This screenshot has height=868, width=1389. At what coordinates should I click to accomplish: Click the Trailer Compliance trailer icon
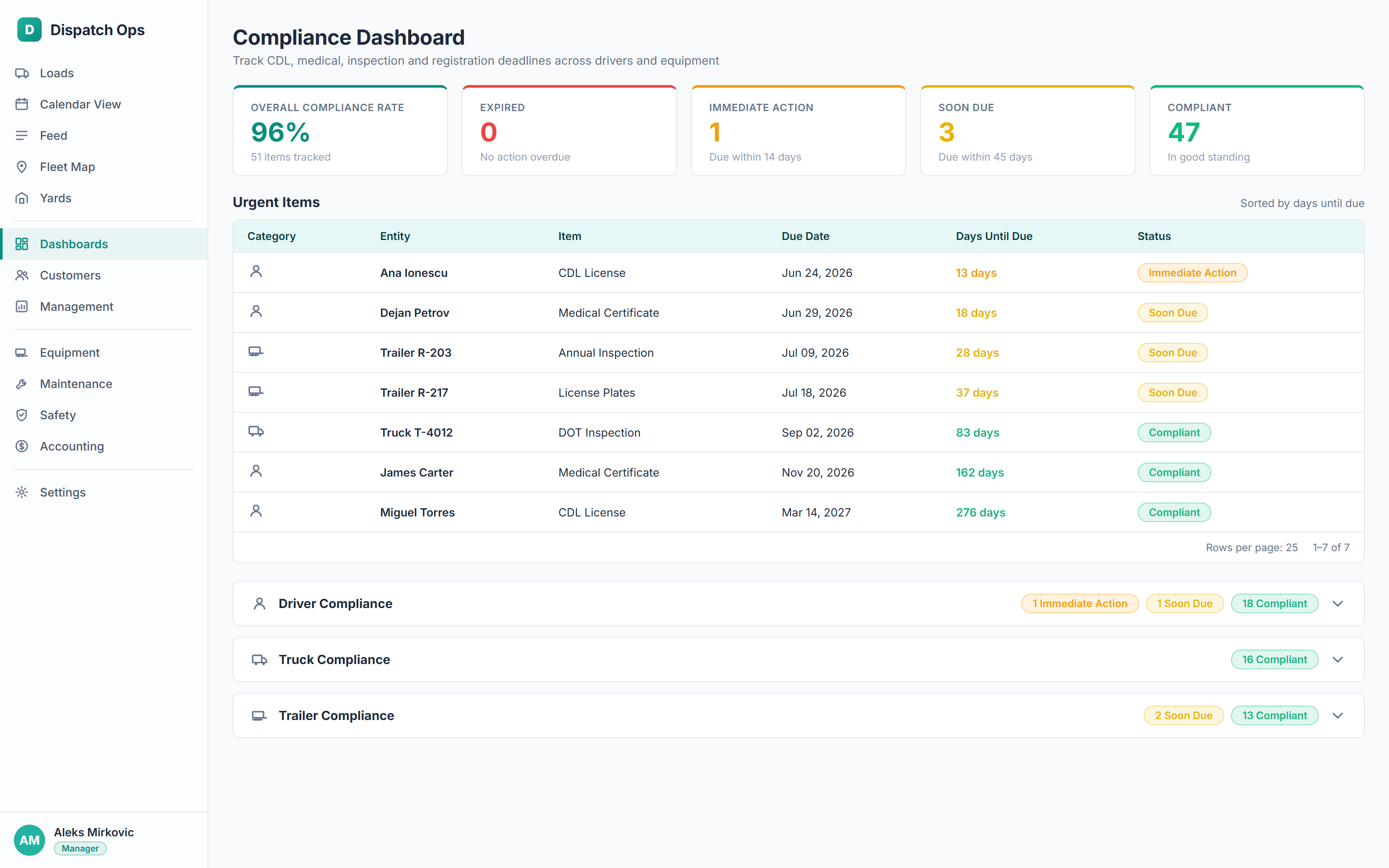260,716
